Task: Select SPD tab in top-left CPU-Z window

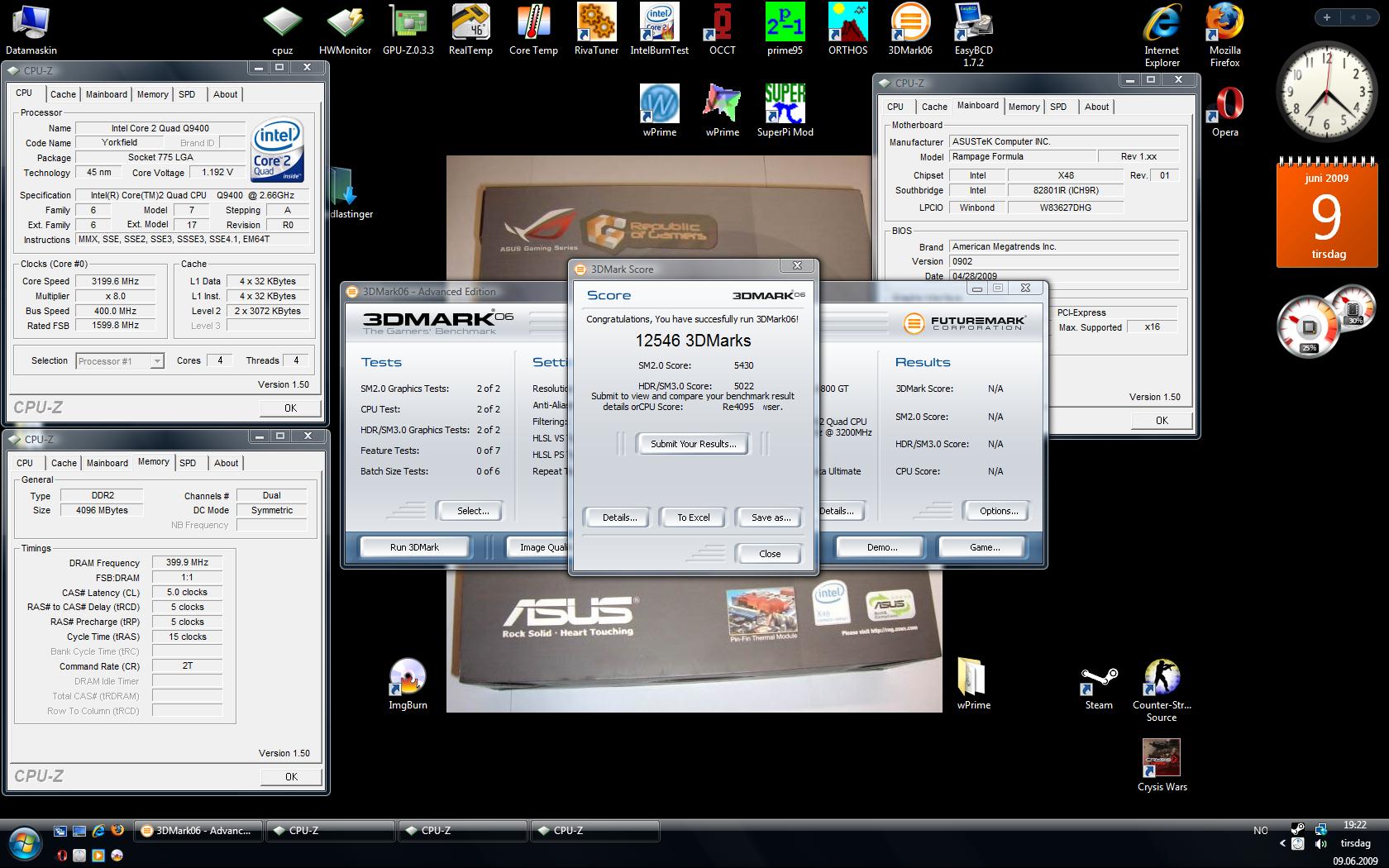Action: 188,94
